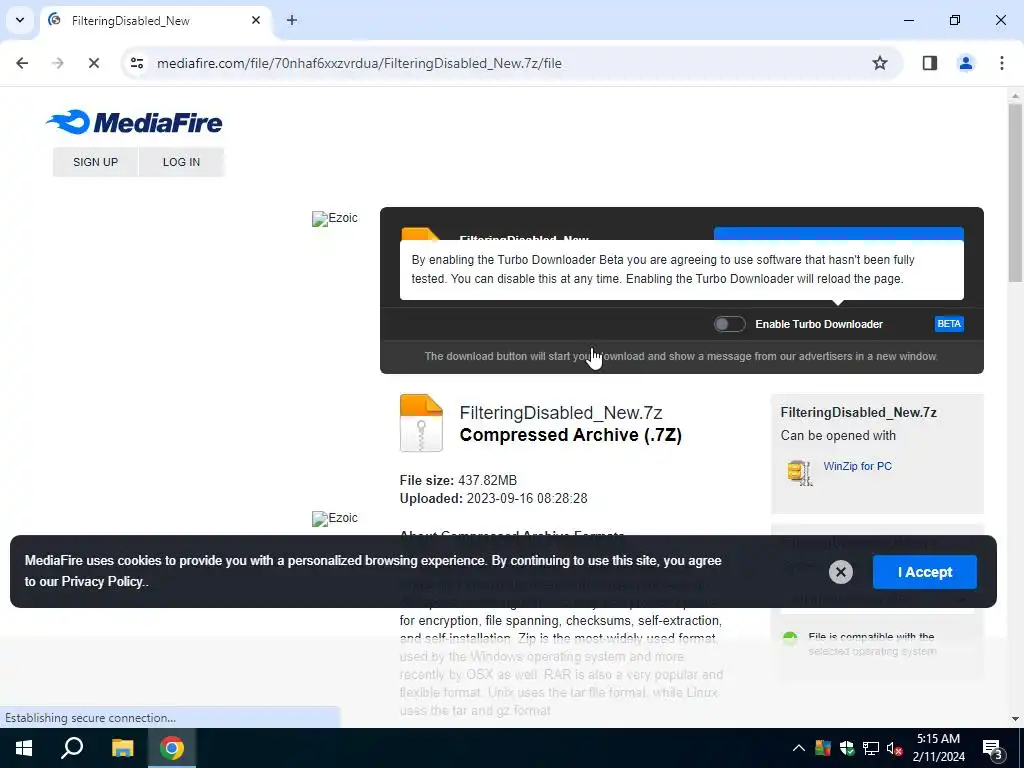
Task: Click the LOG IN button
Action: 182,162
